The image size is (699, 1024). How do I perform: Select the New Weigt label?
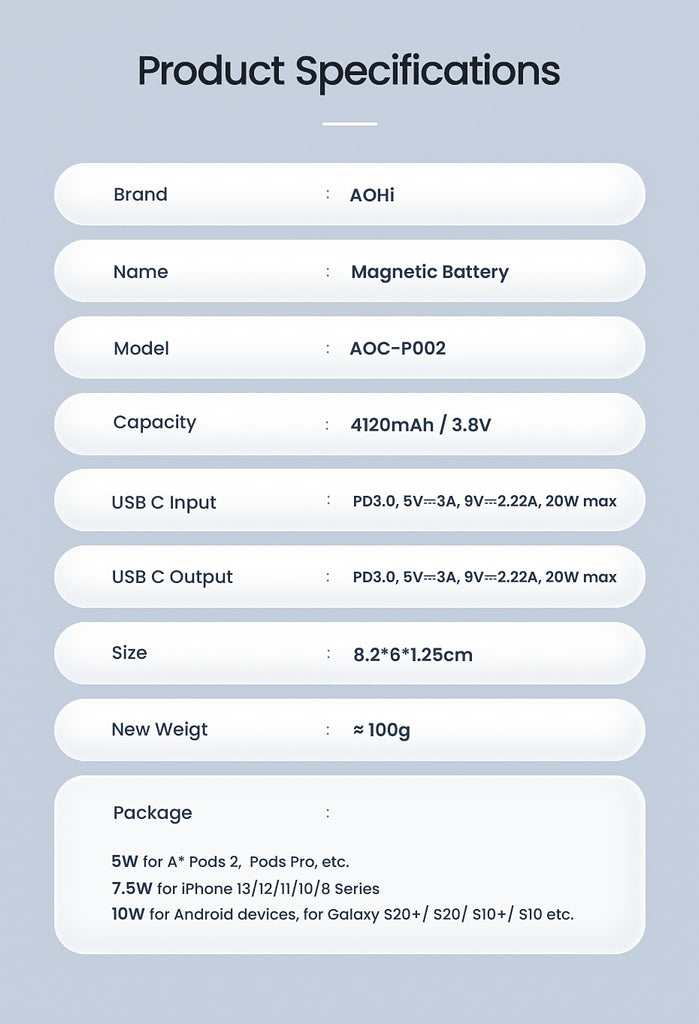[x=159, y=730]
